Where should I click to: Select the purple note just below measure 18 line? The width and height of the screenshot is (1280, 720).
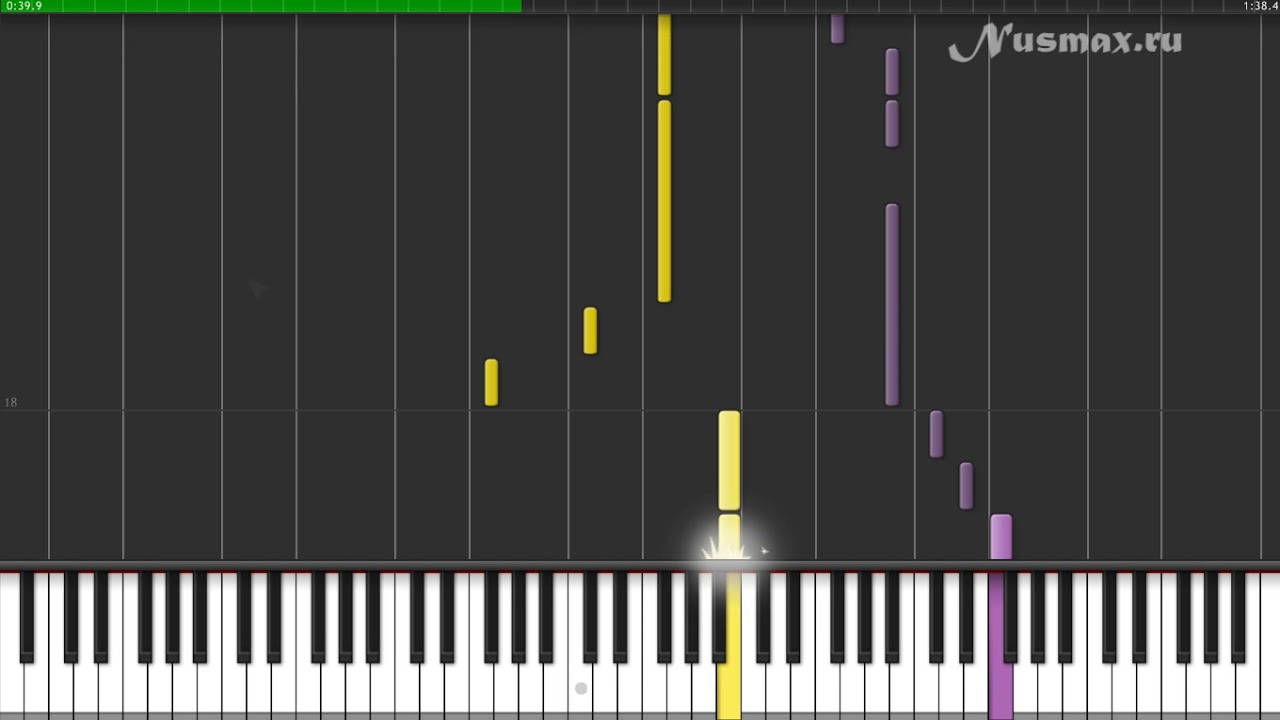(x=936, y=434)
